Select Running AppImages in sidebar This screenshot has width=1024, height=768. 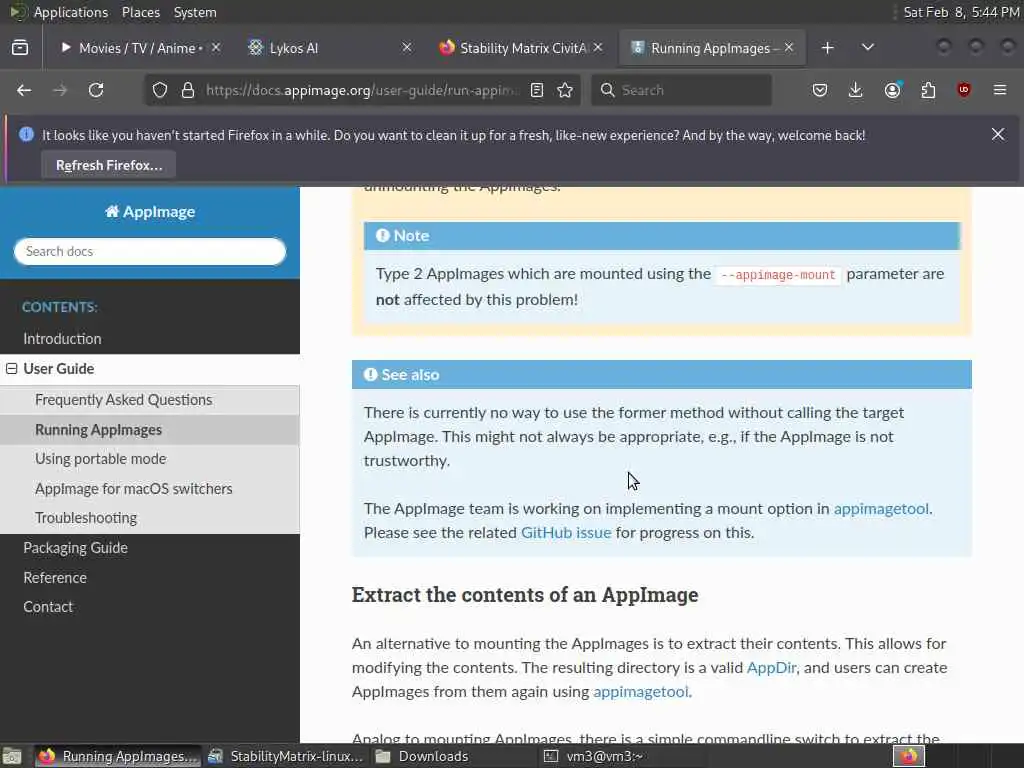click(99, 430)
